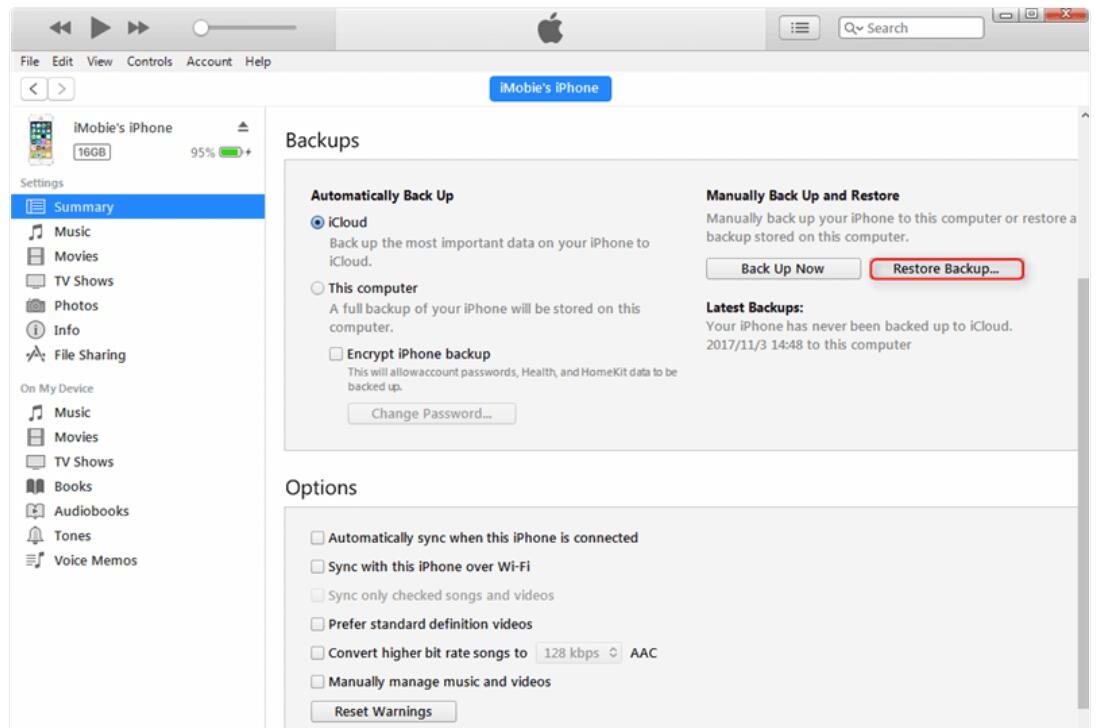Open the Account menu

click(x=209, y=61)
